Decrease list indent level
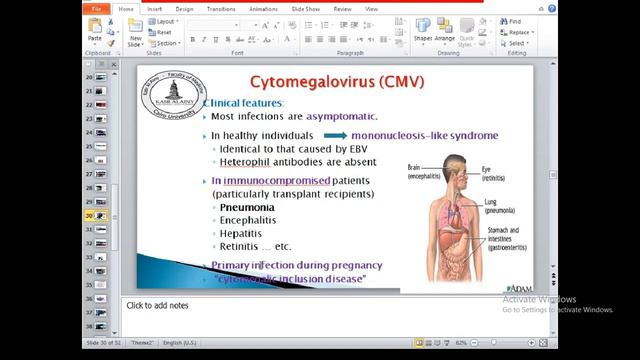This screenshot has width=640, height=360. [x=343, y=25]
